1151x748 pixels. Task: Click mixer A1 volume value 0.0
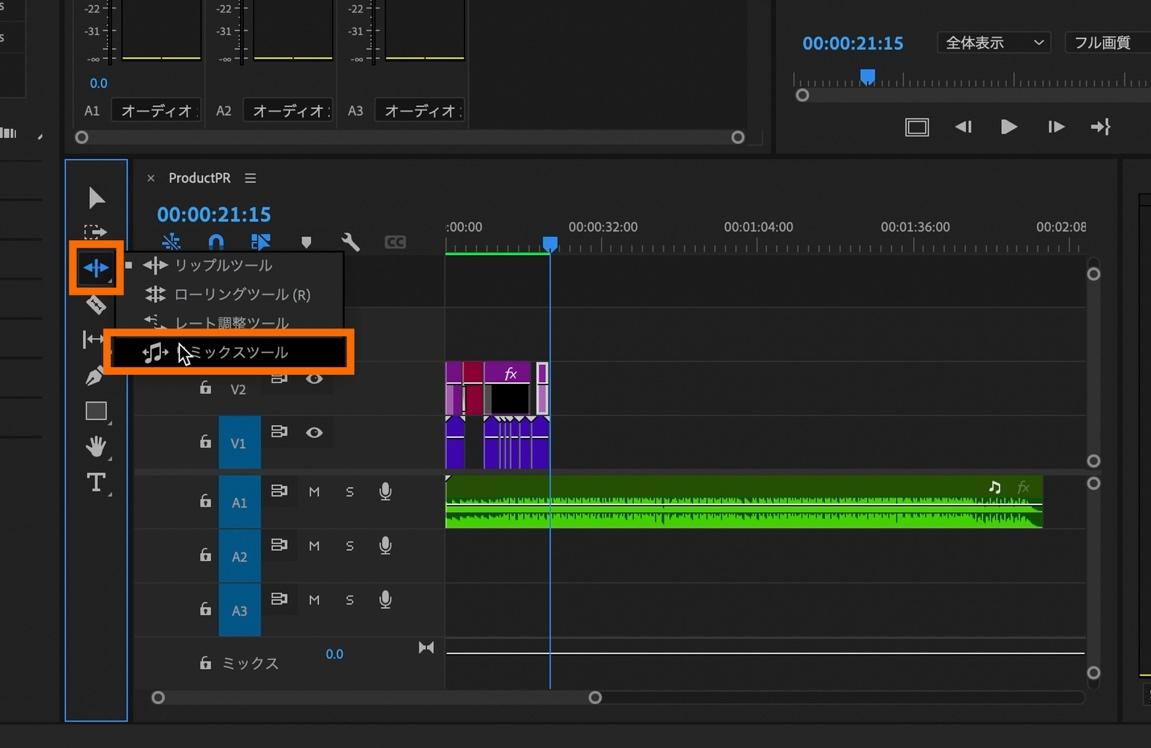[x=98, y=84]
